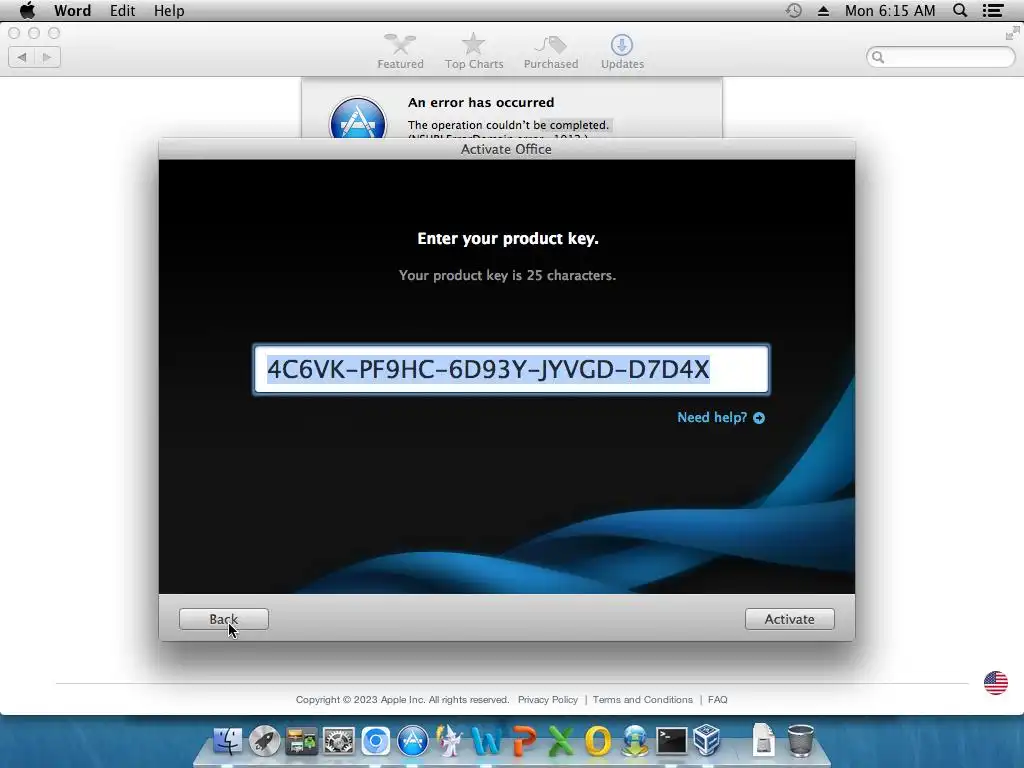Toggle App Store full screen arrows
Image resolution: width=1024 pixels, height=768 pixels.
1012,33
